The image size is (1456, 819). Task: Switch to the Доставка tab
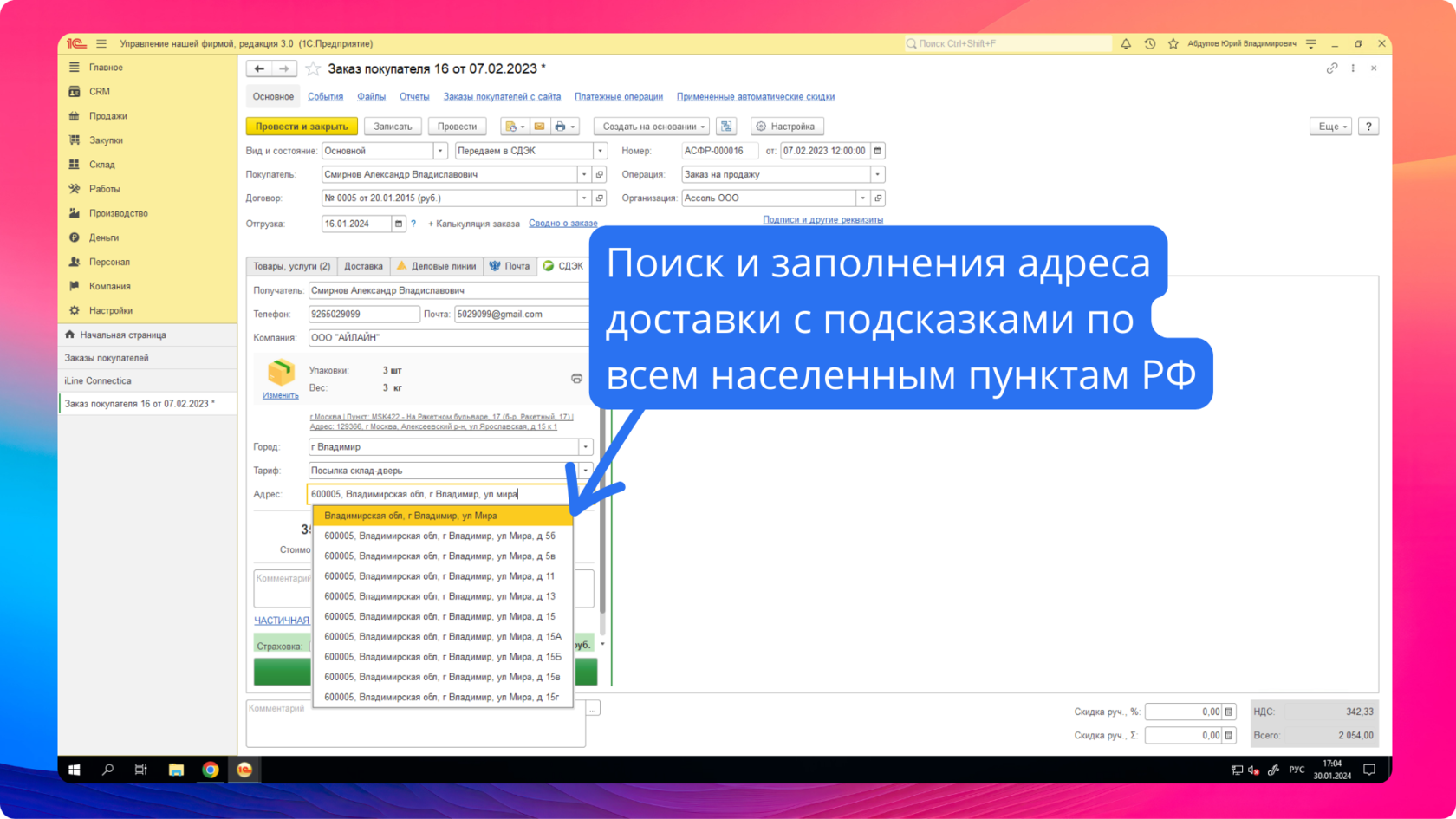tap(363, 266)
